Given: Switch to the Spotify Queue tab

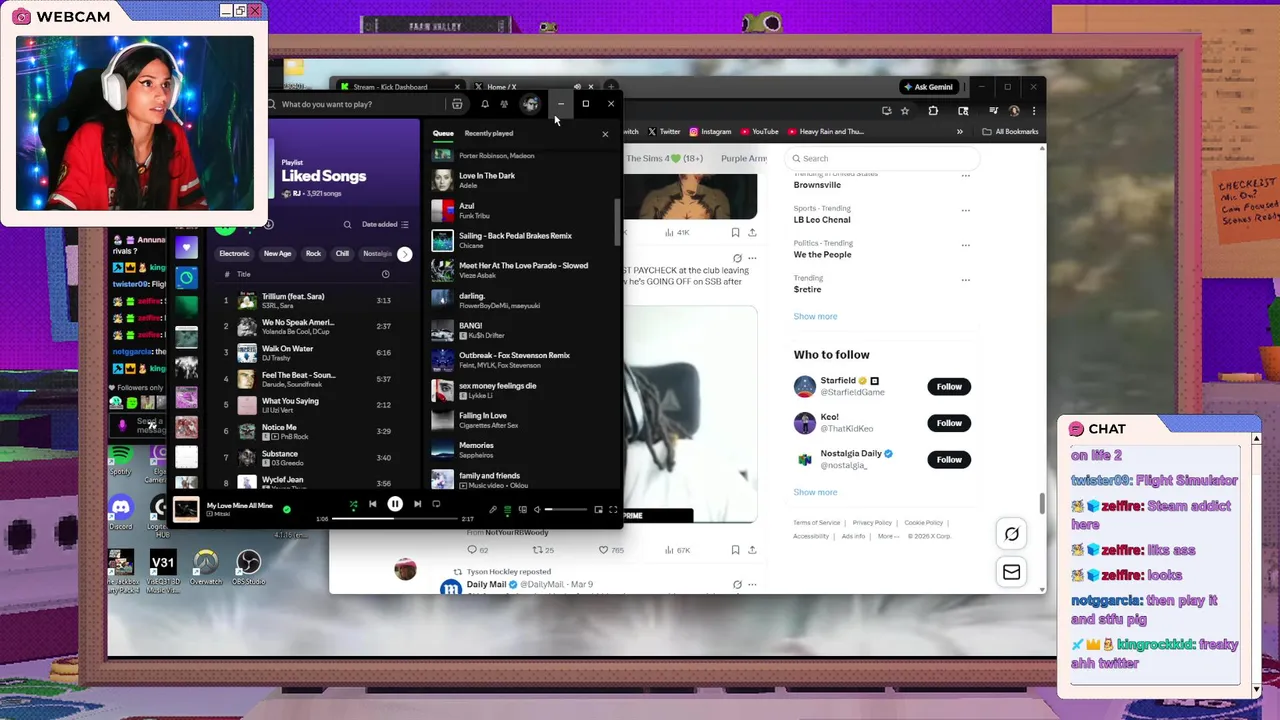Looking at the screenshot, I should [443, 133].
